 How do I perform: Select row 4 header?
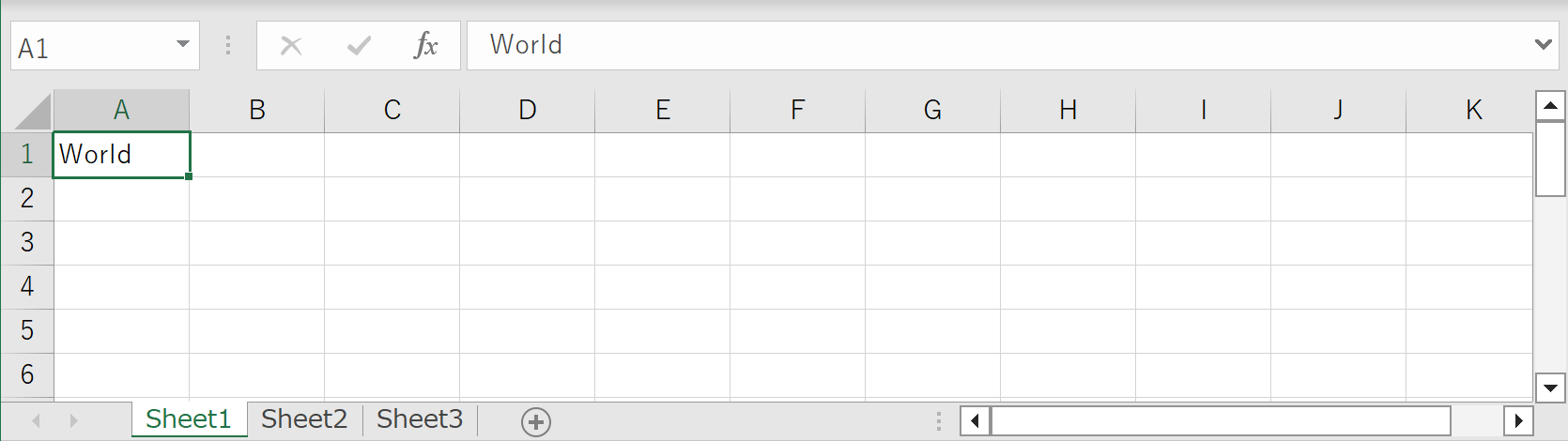[27, 286]
